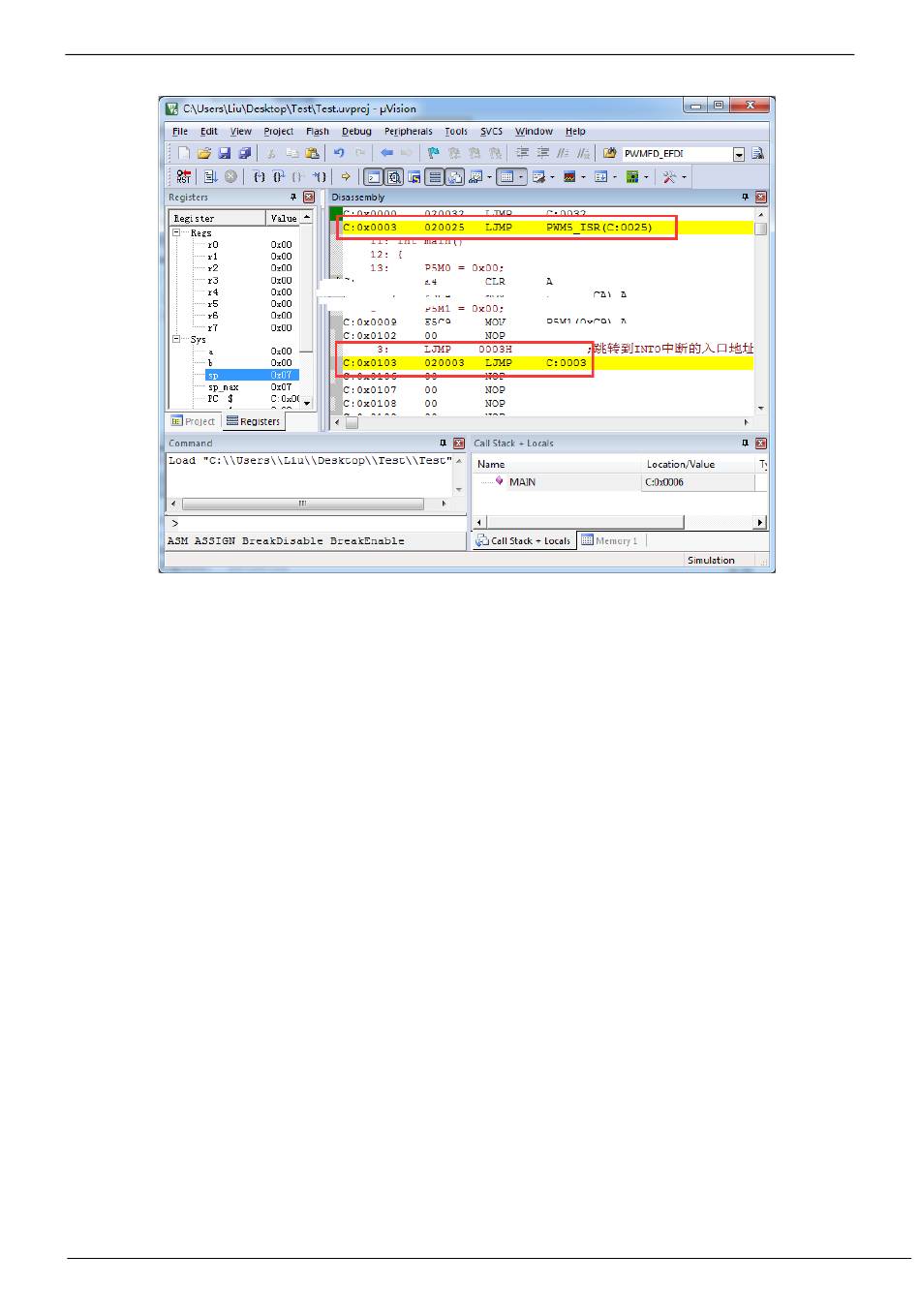
Task: Click the Location/Value column header
Action: coord(697,464)
